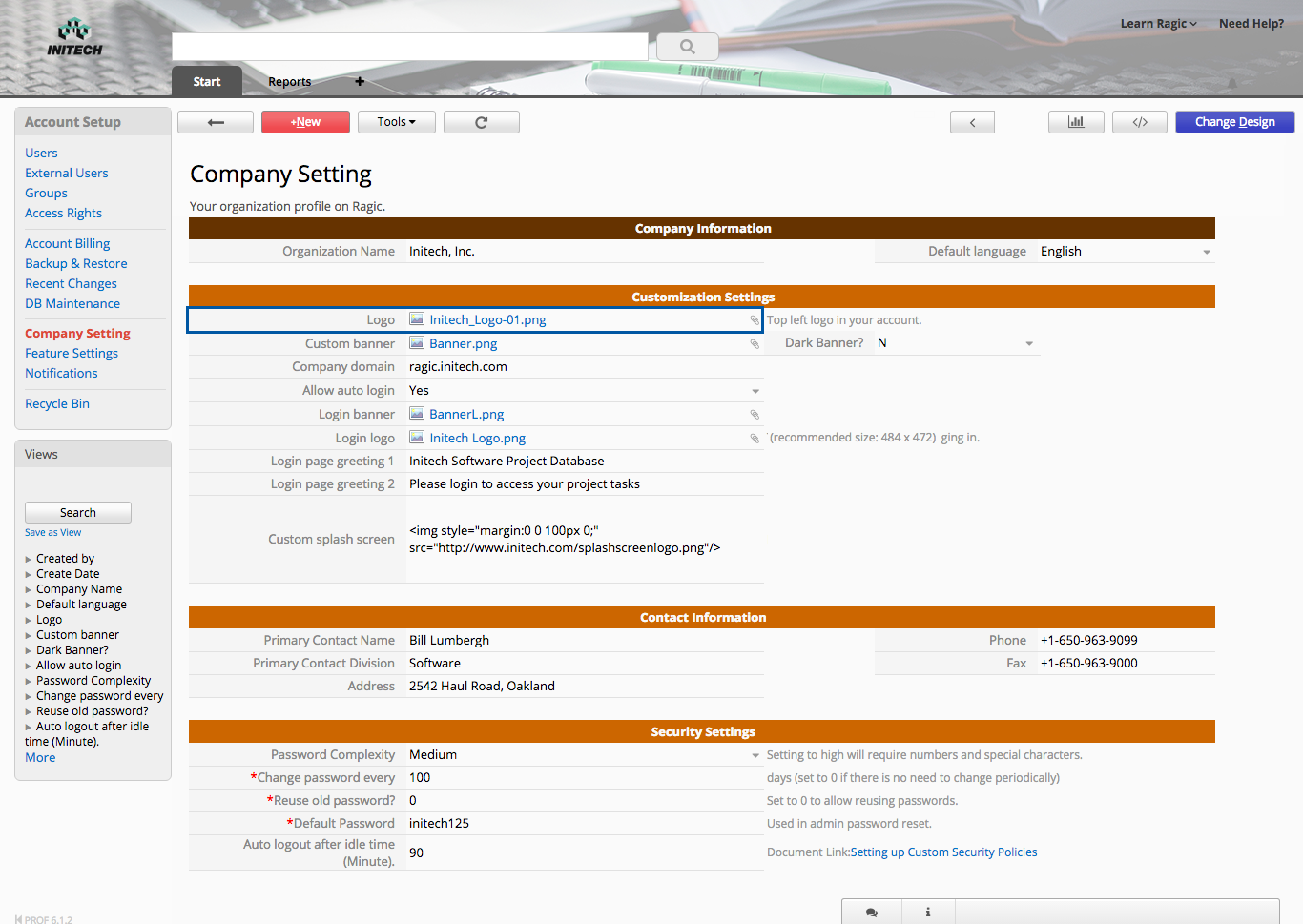Click the Change Design button
The width and height of the screenshot is (1303, 924).
[1234, 122]
